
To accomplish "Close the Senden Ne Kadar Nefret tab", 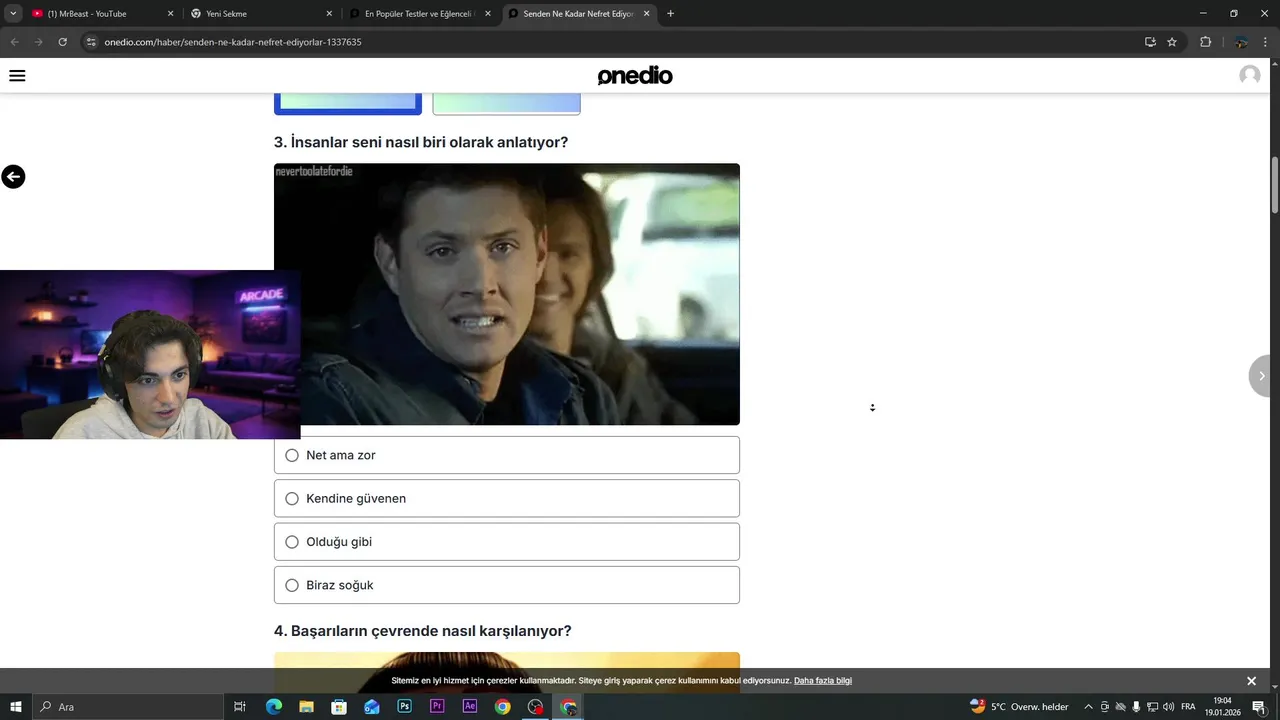I will [646, 14].
